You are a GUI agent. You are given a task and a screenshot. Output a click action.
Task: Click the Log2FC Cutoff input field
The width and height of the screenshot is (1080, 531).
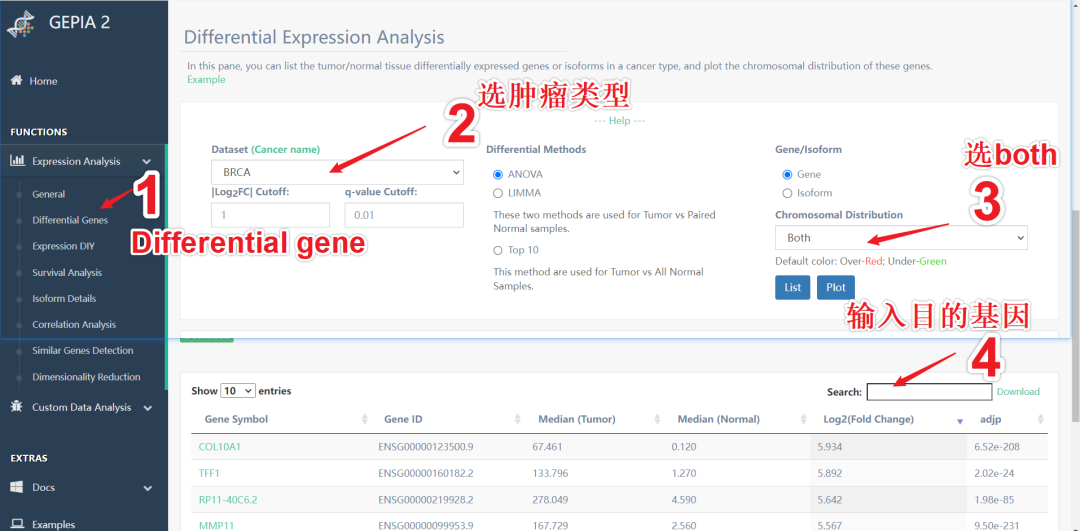[271, 216]
